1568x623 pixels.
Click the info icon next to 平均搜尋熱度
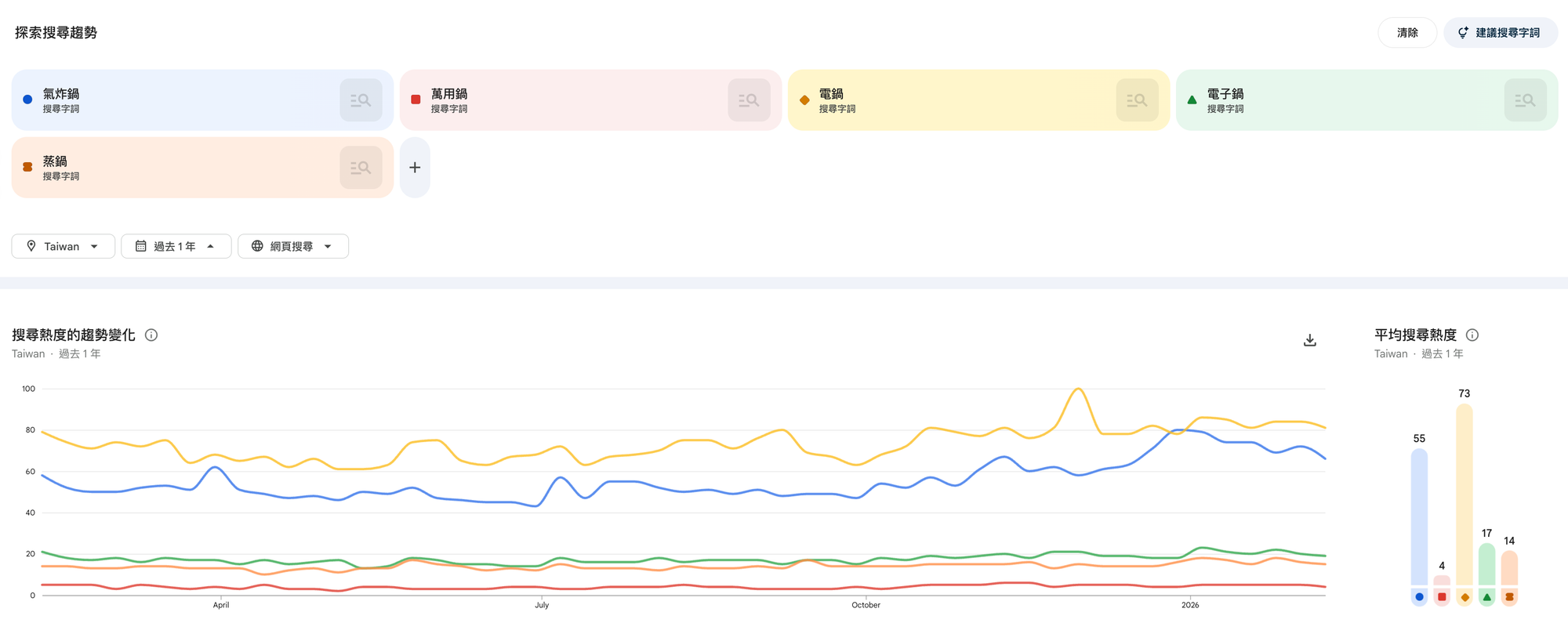click(x=1472, y=335)
